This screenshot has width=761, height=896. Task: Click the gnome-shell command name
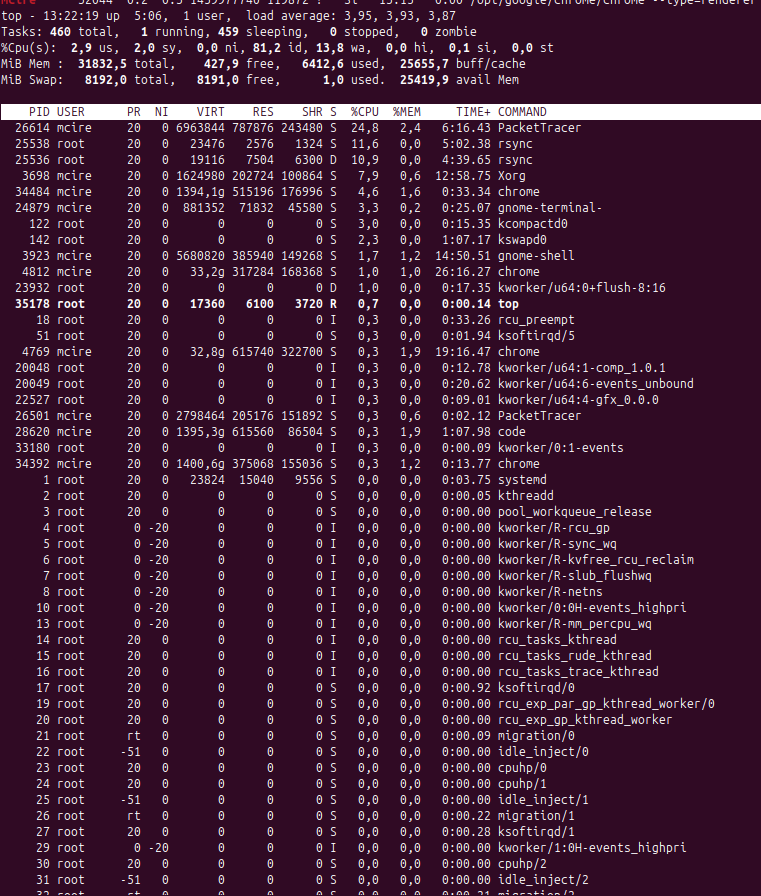click(536, 256)
